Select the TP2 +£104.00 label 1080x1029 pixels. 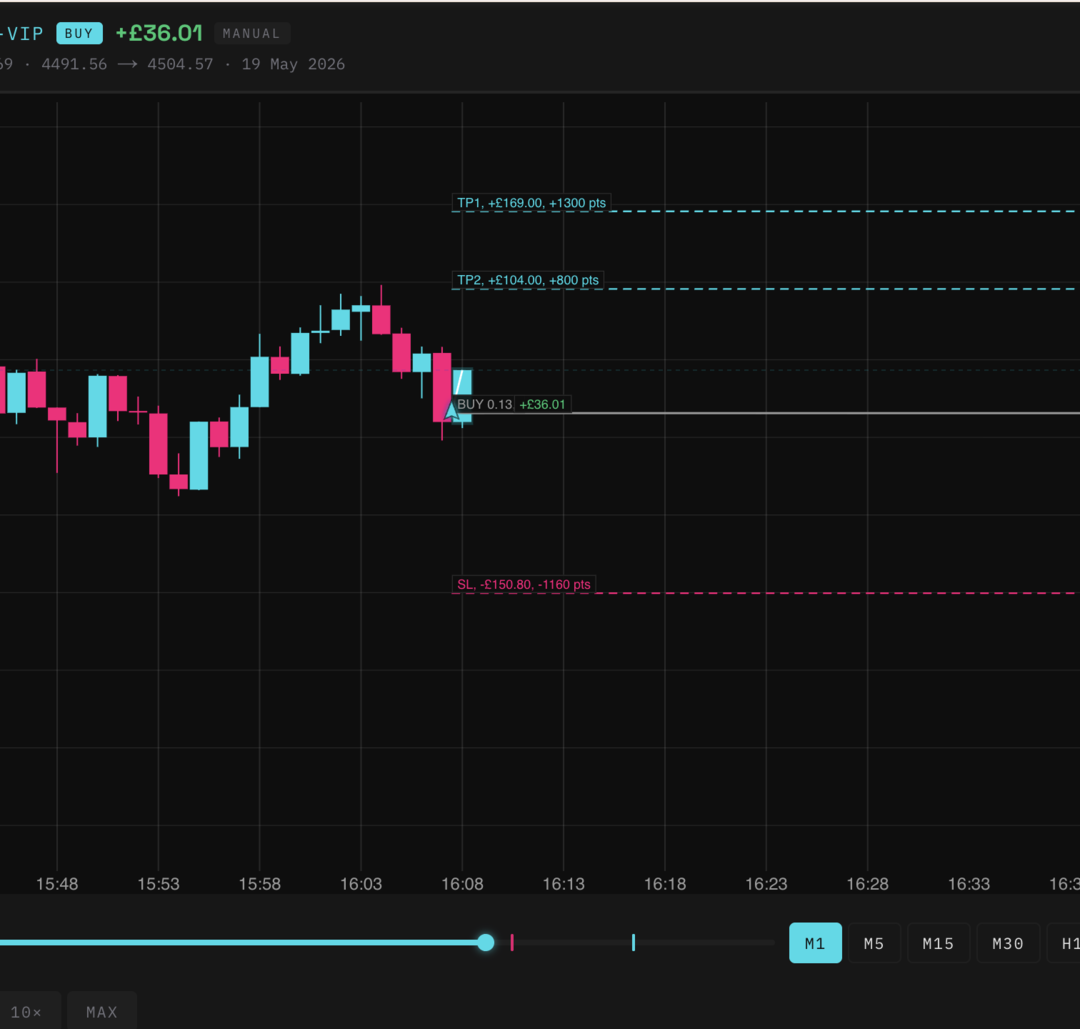(528, 280)
